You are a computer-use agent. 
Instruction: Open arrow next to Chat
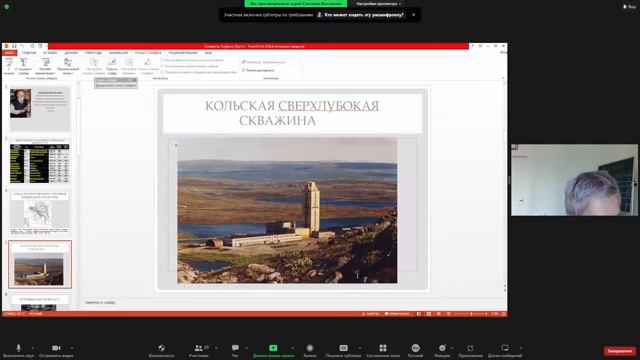click(x=247, y=348)
